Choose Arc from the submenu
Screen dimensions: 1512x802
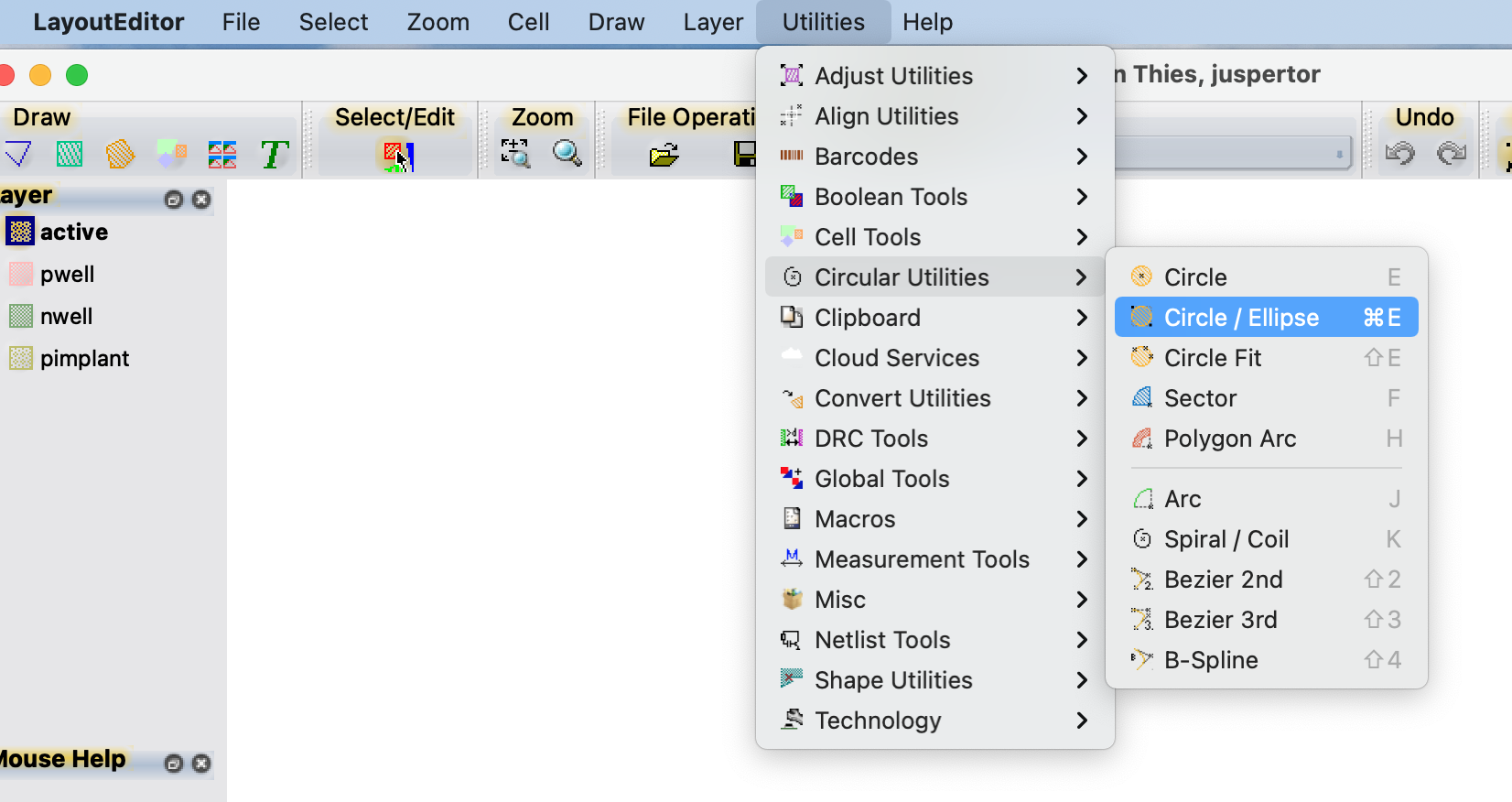(1267, 499)
